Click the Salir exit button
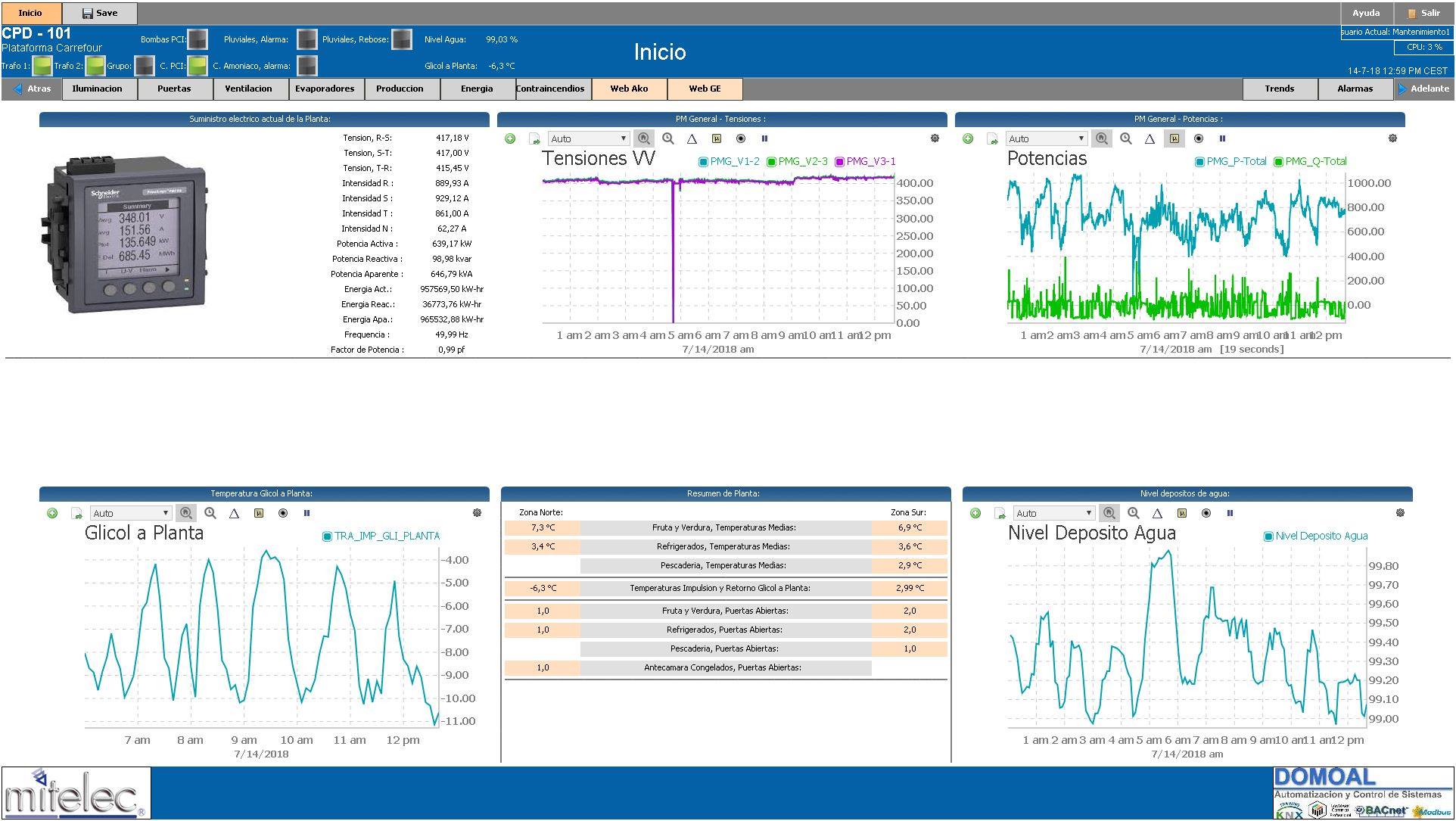This screenshot has height=821, width=1456. point(1424,13)
